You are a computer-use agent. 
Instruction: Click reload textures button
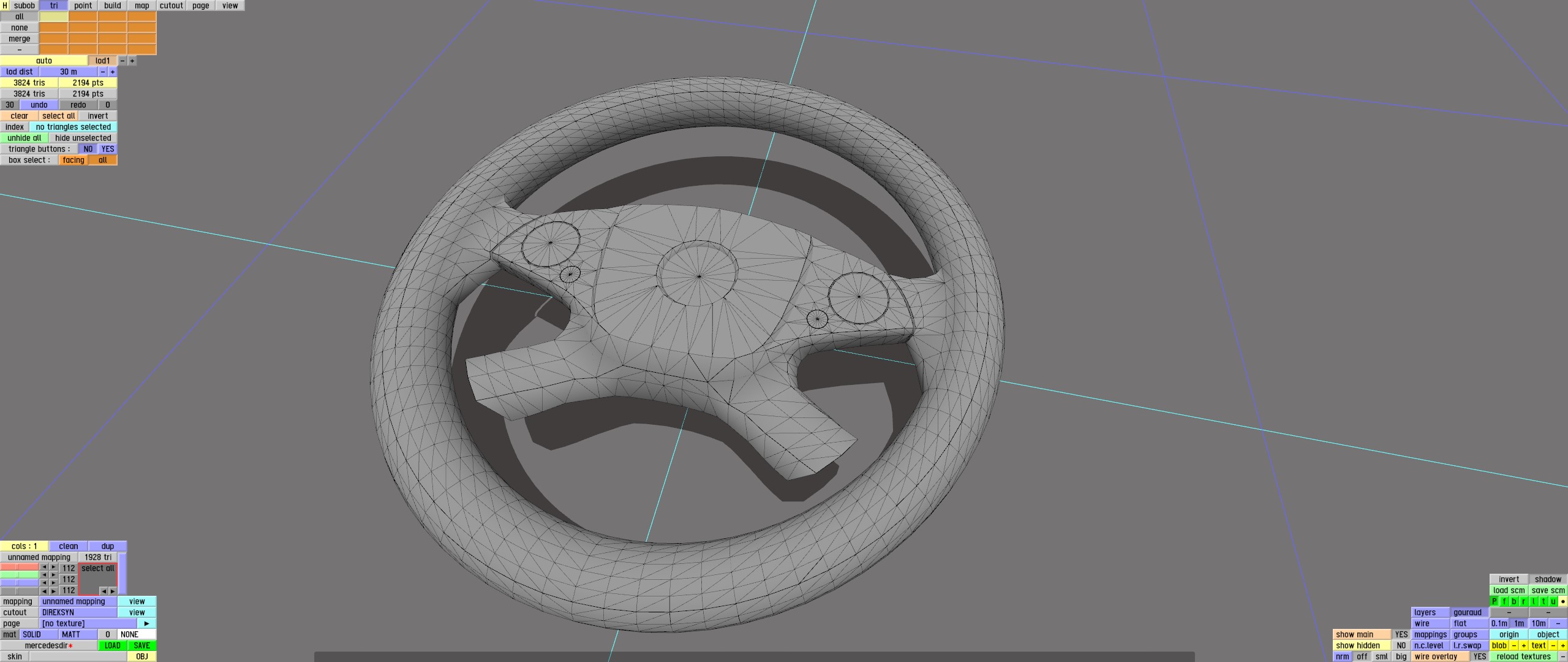[1523, 656]
